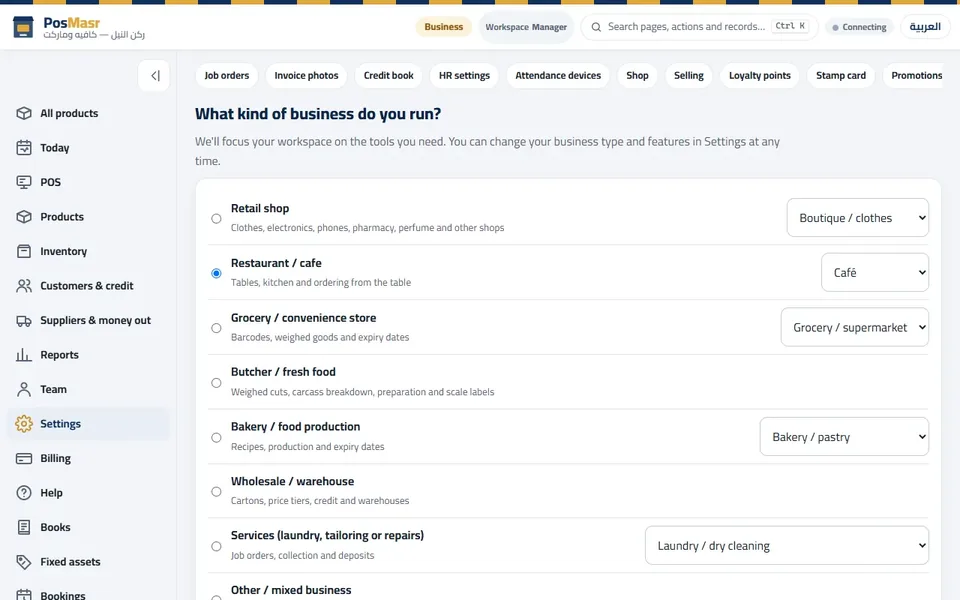Open the Attendance devices tab

pos(558,75)
